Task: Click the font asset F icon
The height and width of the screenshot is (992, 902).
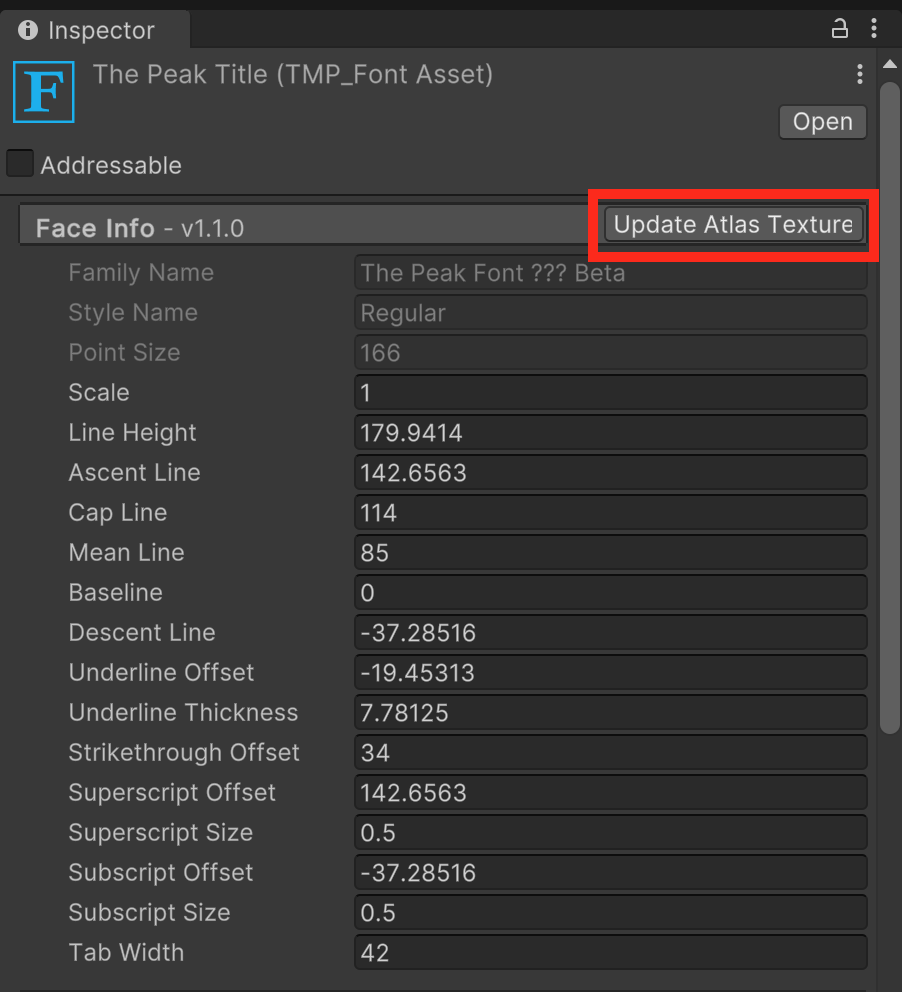Action: pos(44,91)
